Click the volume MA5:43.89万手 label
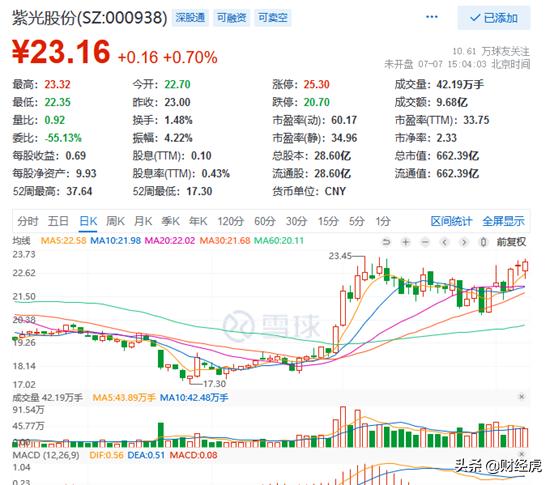 pyautogui.click(x=124, y=398)
